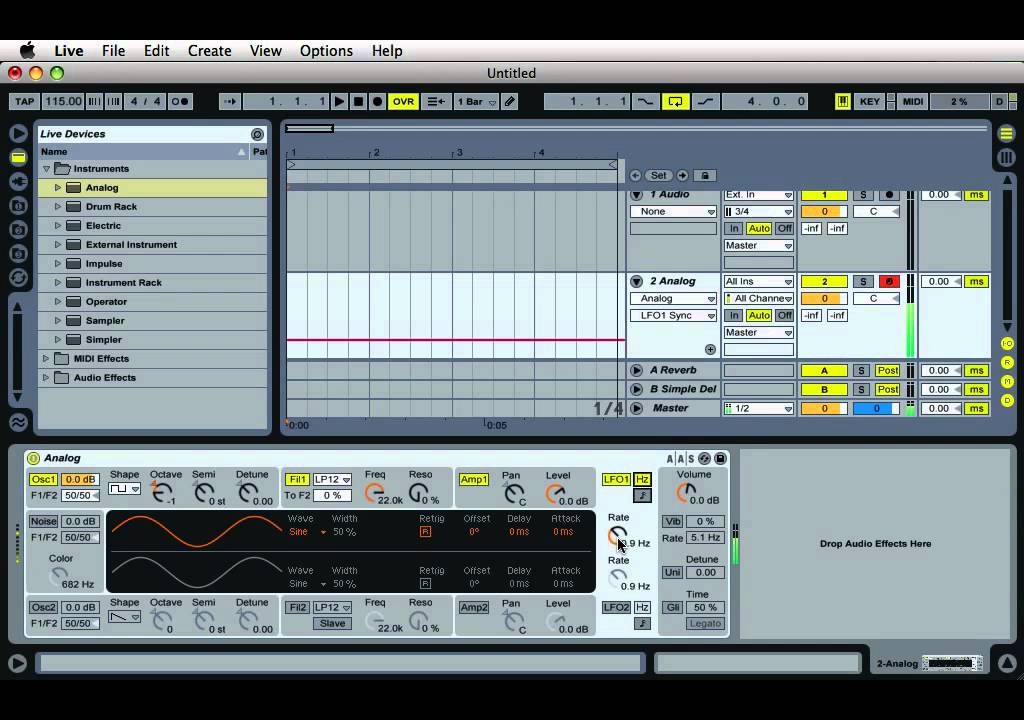
Task: Fold the 2 Analog track
Action: pyautogui.click(x=636, y=282)
